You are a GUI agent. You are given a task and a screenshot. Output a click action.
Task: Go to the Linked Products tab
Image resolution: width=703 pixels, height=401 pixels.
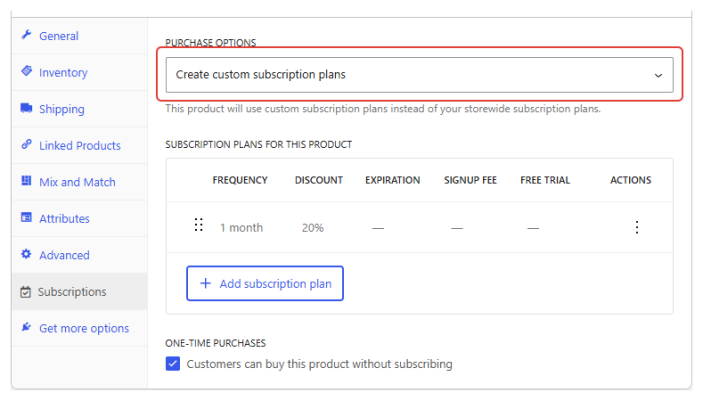point(79,145)
